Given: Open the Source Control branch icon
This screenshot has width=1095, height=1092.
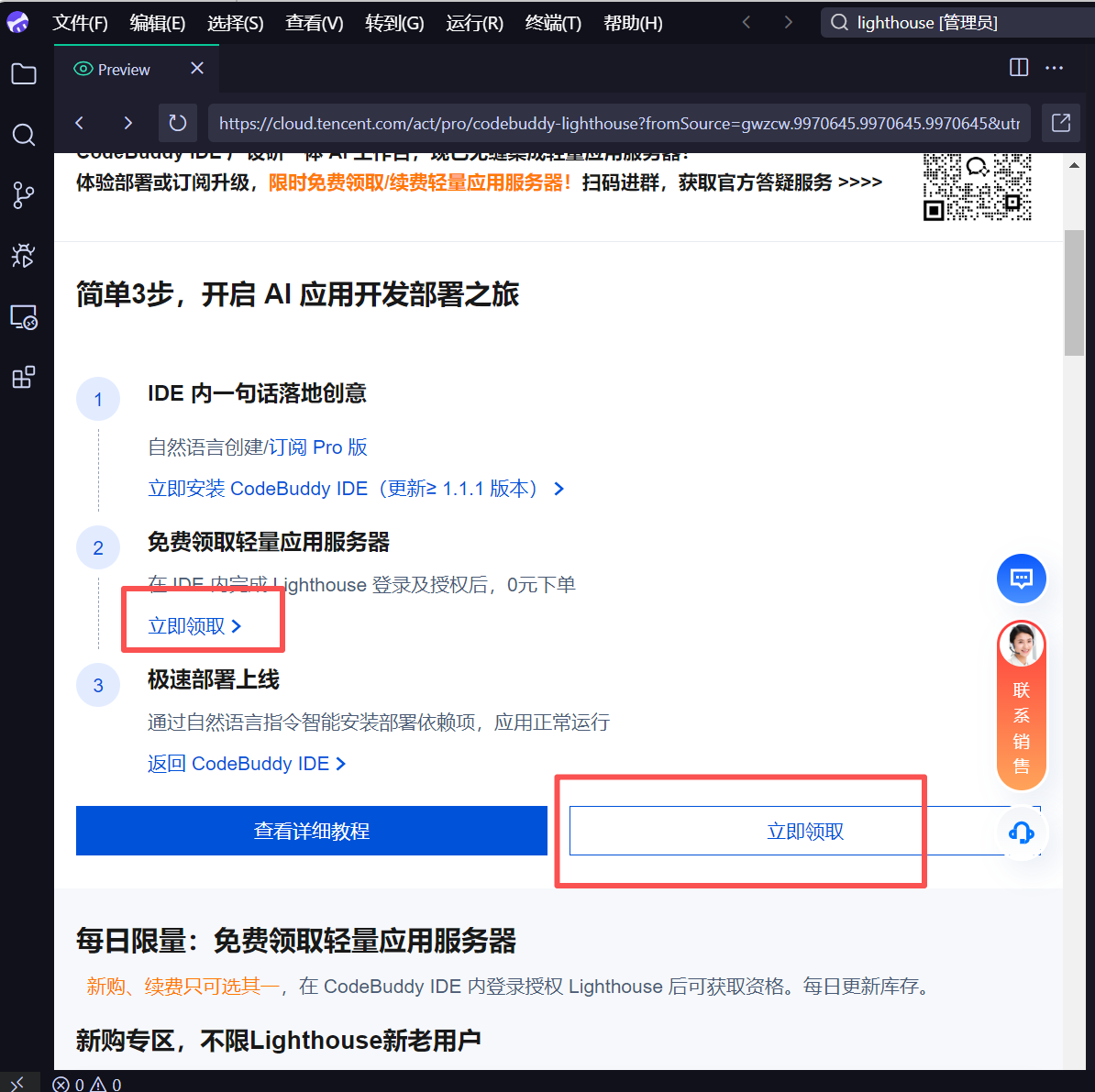Looking at the screenshot, I should [x=24, y=194].
